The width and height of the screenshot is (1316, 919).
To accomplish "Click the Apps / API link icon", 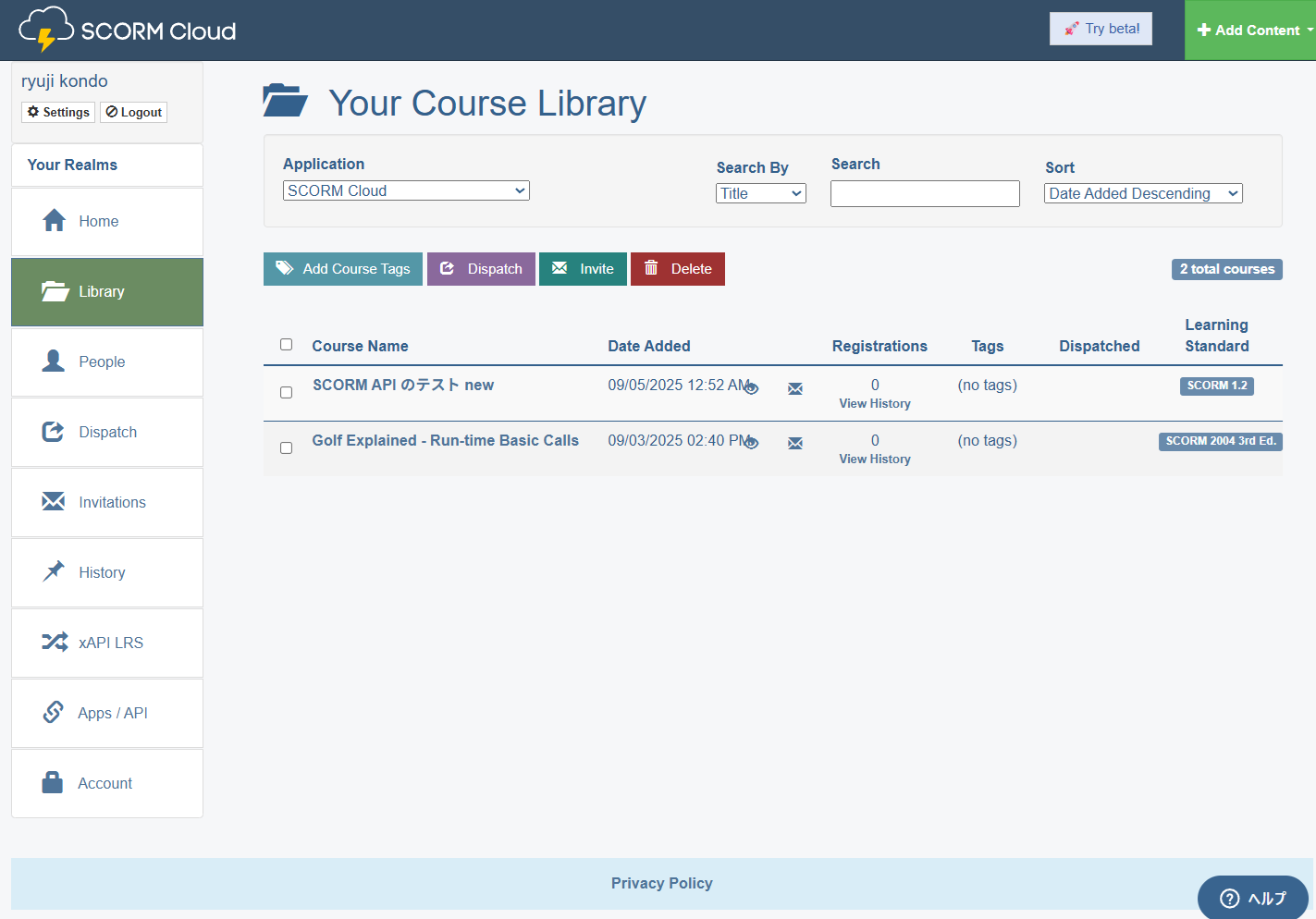I will [54, 712].
